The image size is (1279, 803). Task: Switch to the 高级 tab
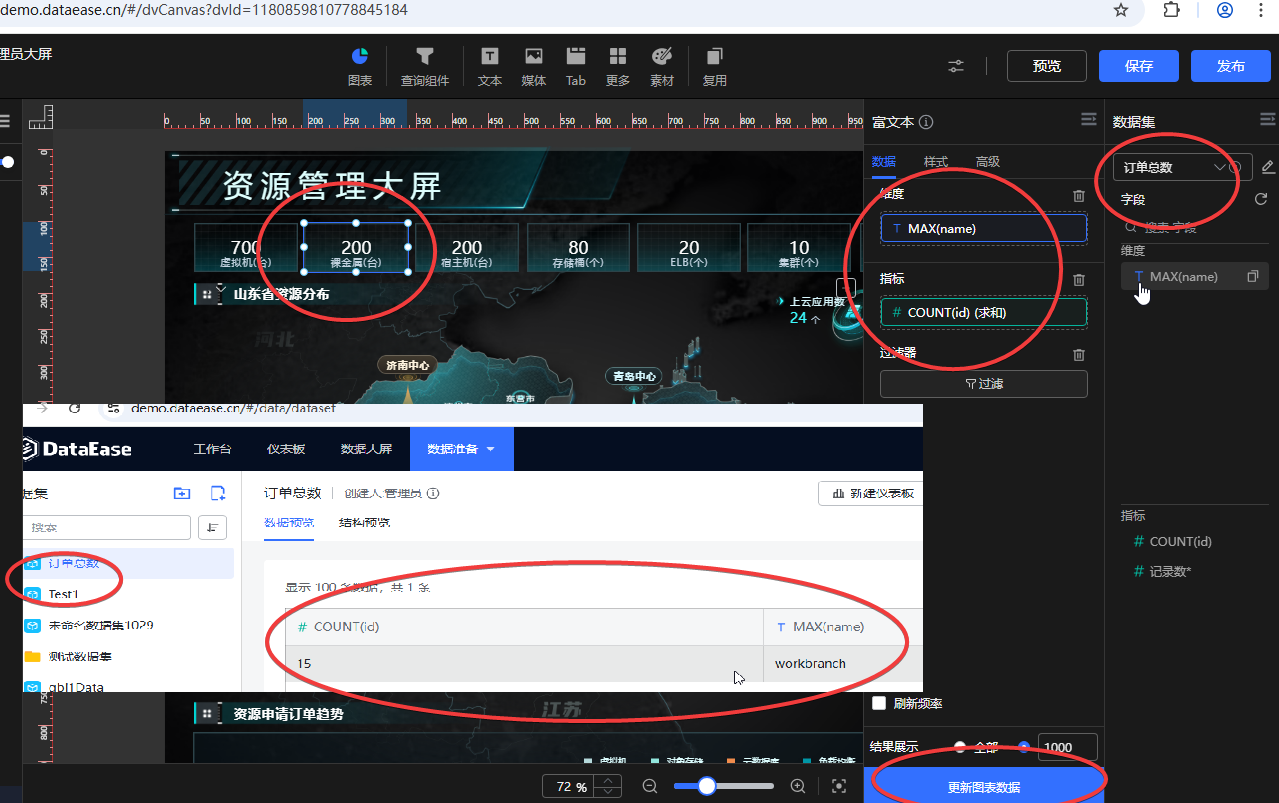987,161
